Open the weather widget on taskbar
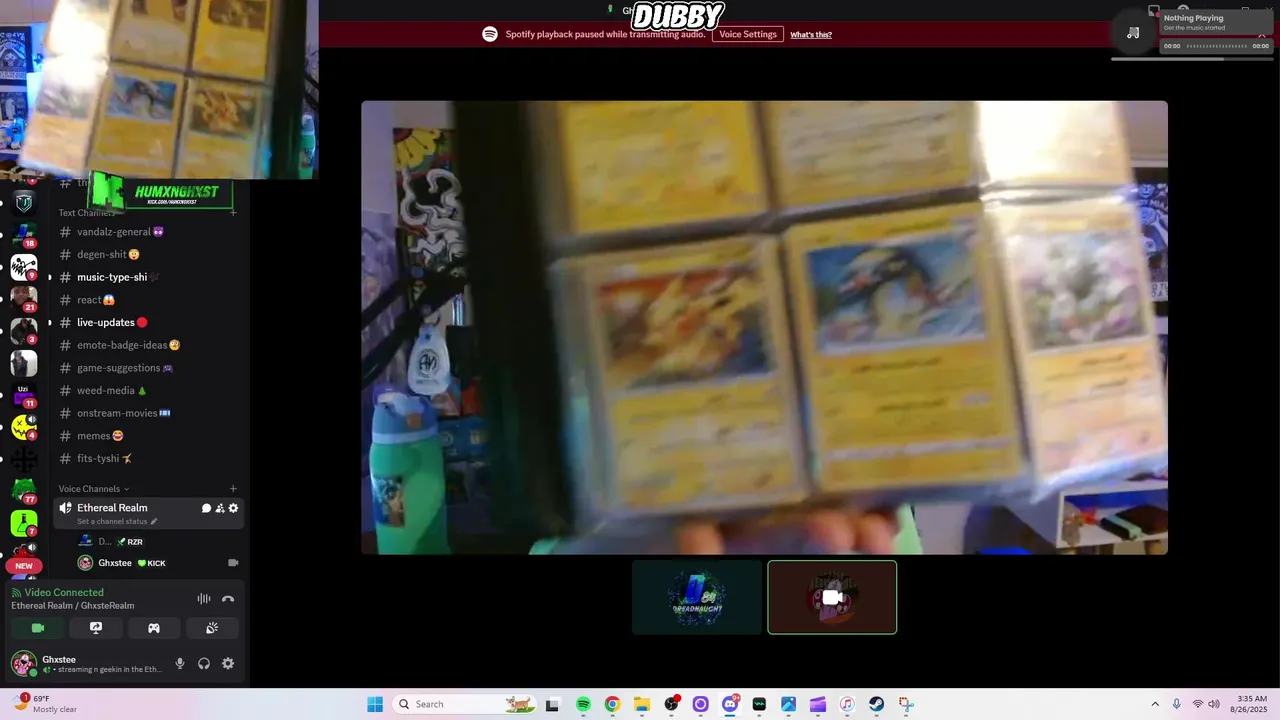 click(46, 704)
